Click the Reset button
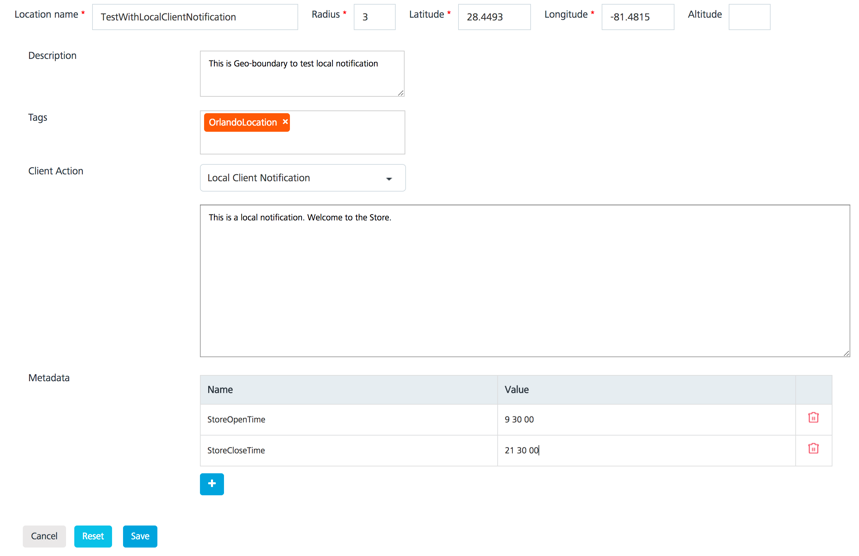This screenshot has width=859, height=556. 93,536
